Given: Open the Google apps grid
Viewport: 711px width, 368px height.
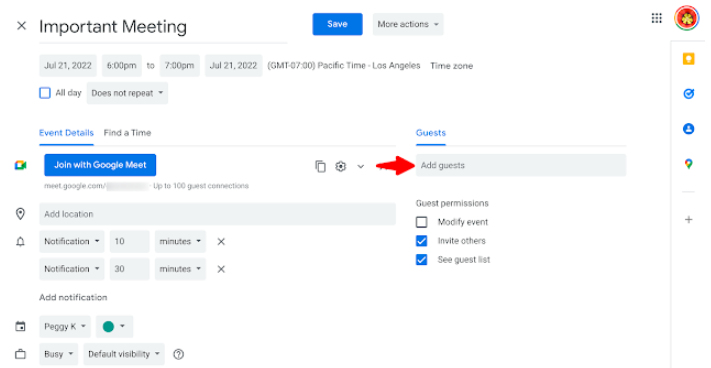Looking at the screenshot, I should [656, 18].
